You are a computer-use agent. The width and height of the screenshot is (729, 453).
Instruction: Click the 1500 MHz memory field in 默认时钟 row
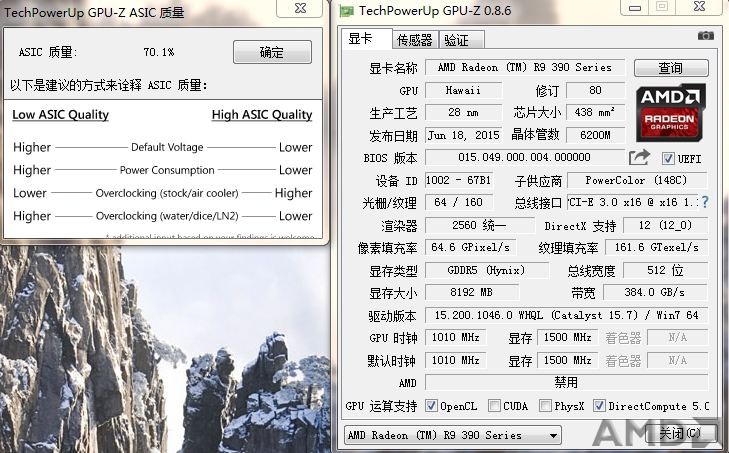(567, 360)
